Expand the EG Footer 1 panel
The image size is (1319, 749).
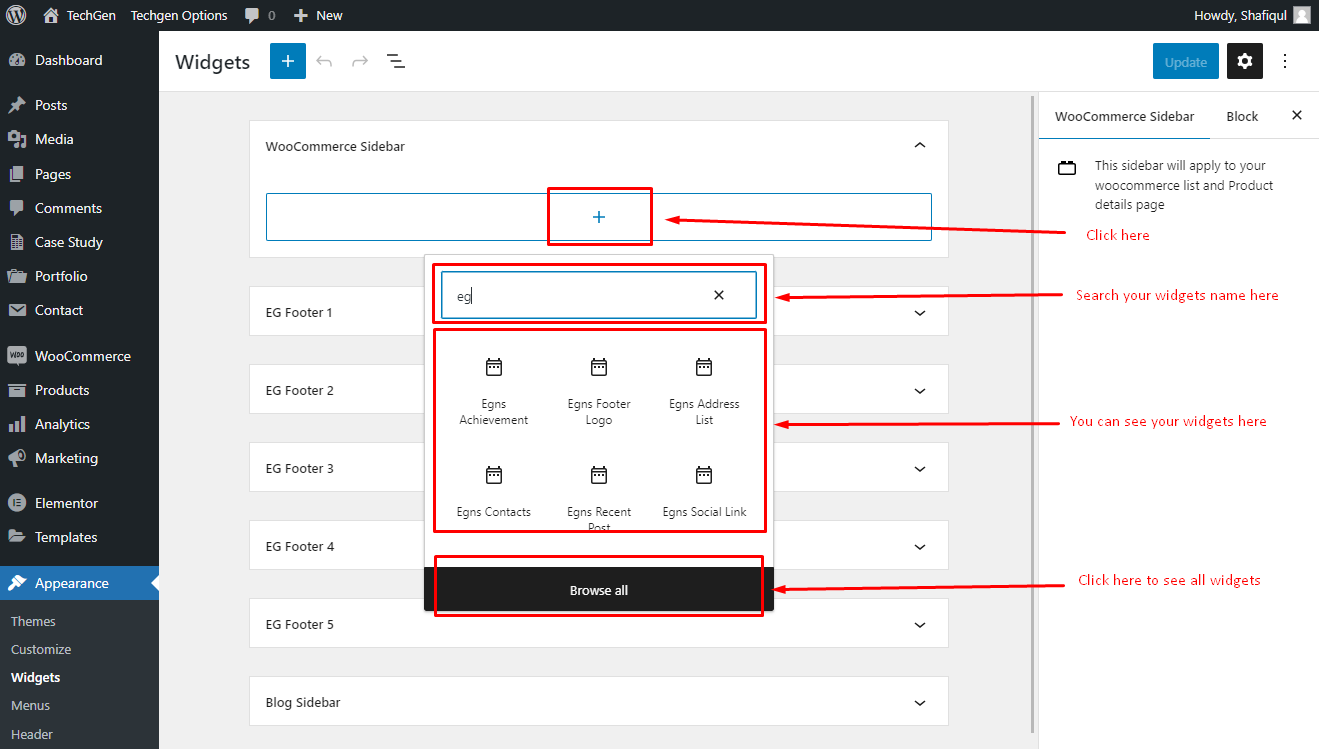coord(920,312)
